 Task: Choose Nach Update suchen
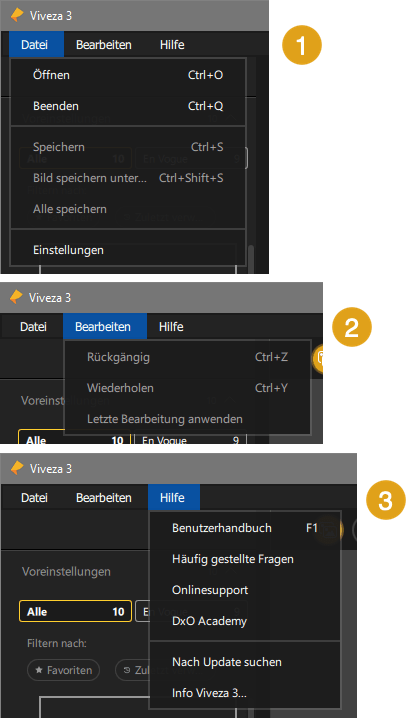pyautogui.click(x=245, y=662)
